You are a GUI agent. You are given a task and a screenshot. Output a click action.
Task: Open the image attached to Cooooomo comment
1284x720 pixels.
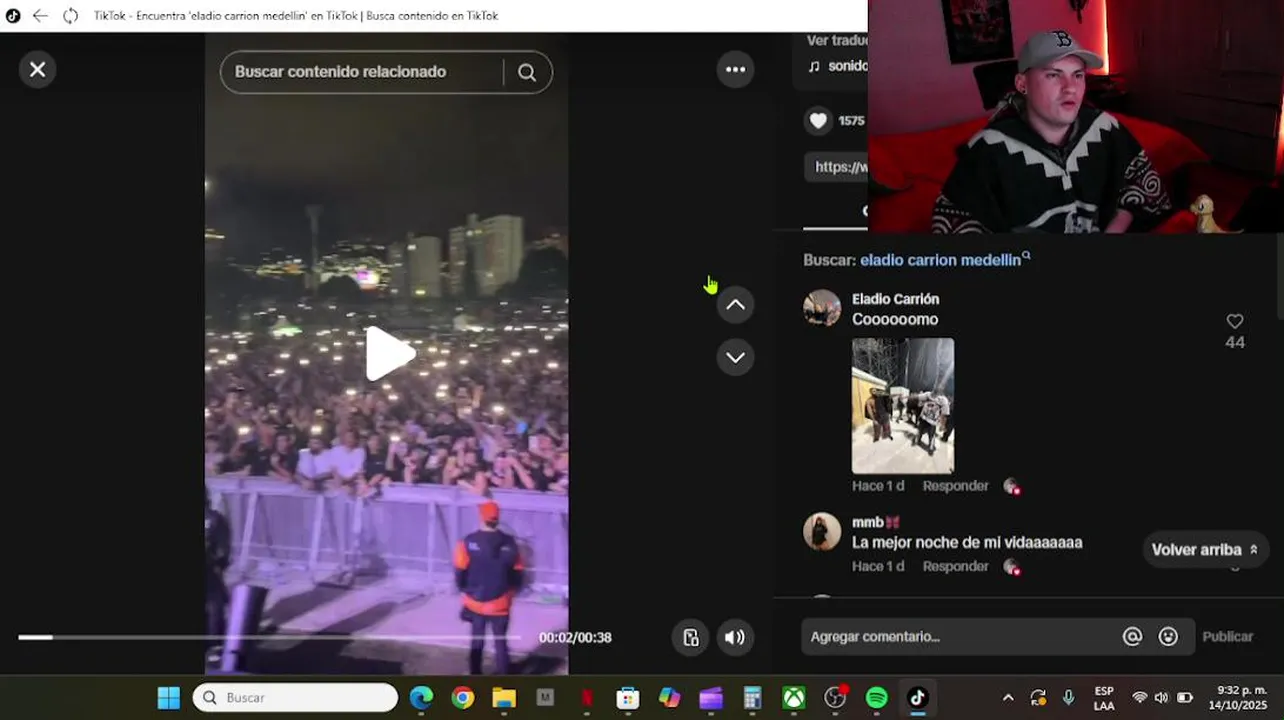pyautogui.click(x=903, y=405)
